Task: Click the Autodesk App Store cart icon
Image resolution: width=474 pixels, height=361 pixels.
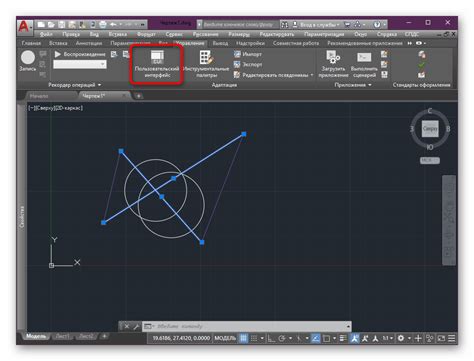Action: [347, 25]
